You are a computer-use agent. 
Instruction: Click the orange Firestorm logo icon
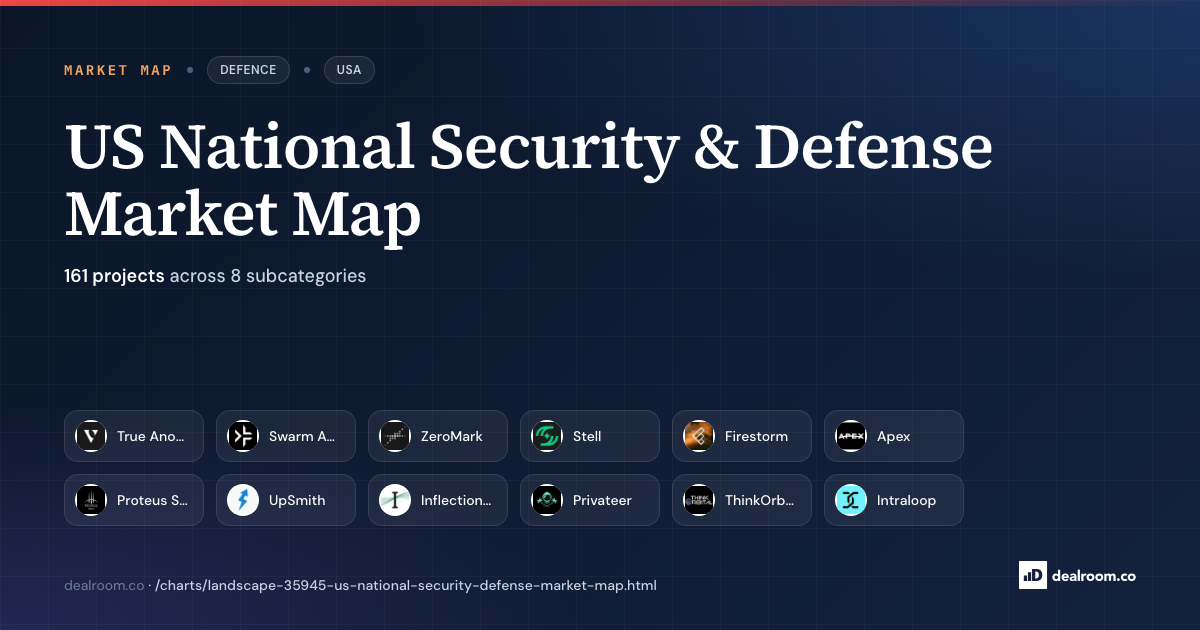click(x=699, y=436)
